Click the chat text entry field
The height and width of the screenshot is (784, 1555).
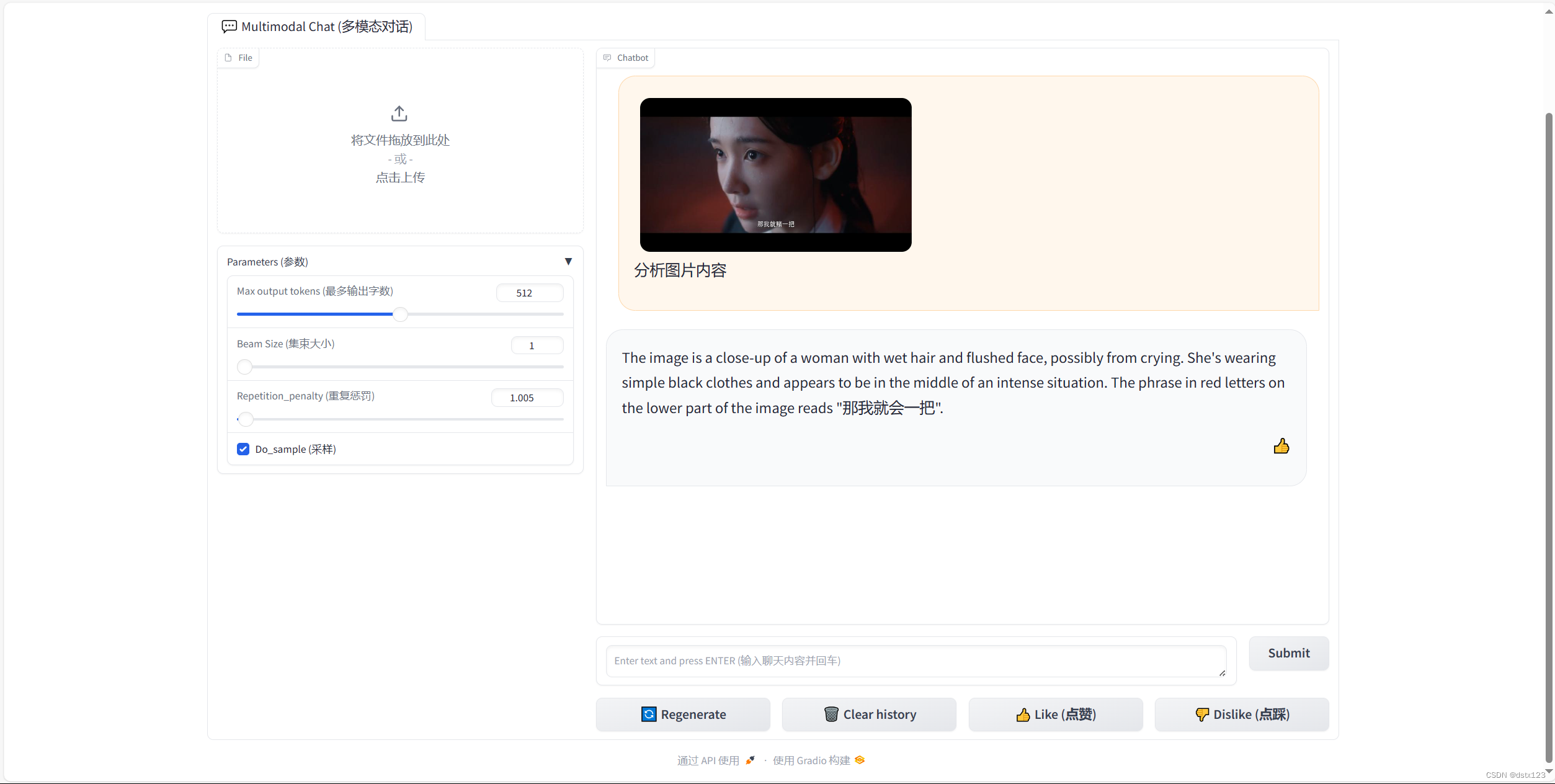[x=915, y=661]
